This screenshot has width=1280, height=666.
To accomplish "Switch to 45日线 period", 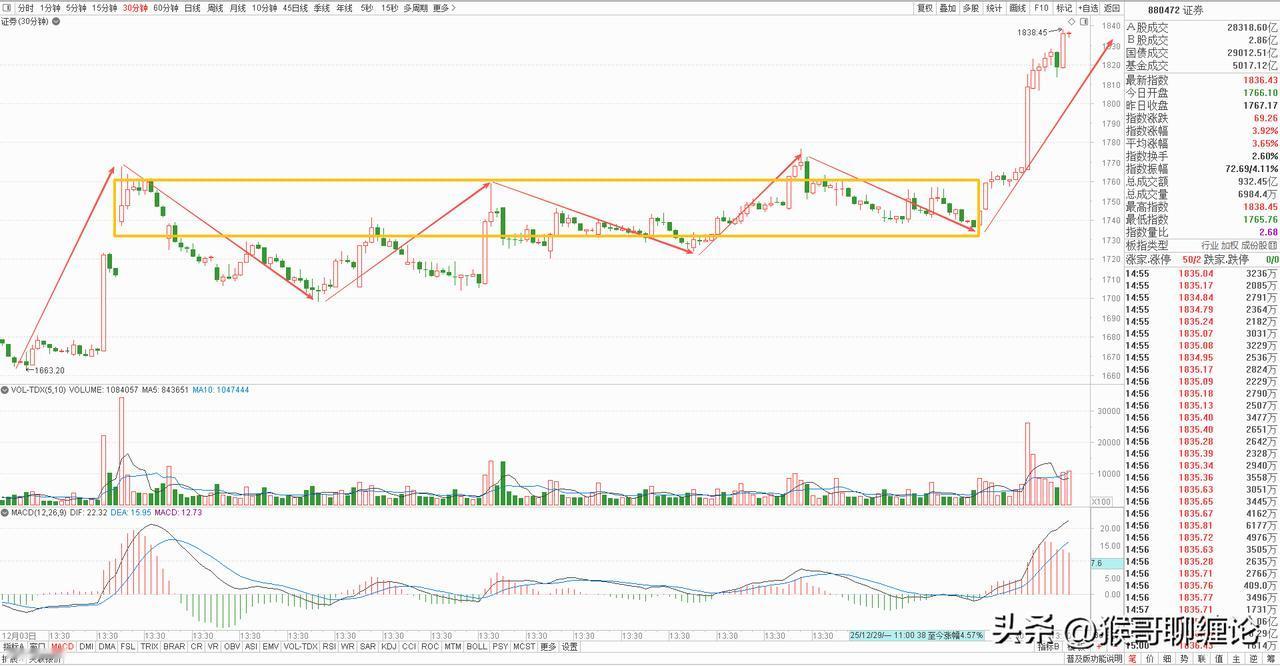I will tap(295, 8).
